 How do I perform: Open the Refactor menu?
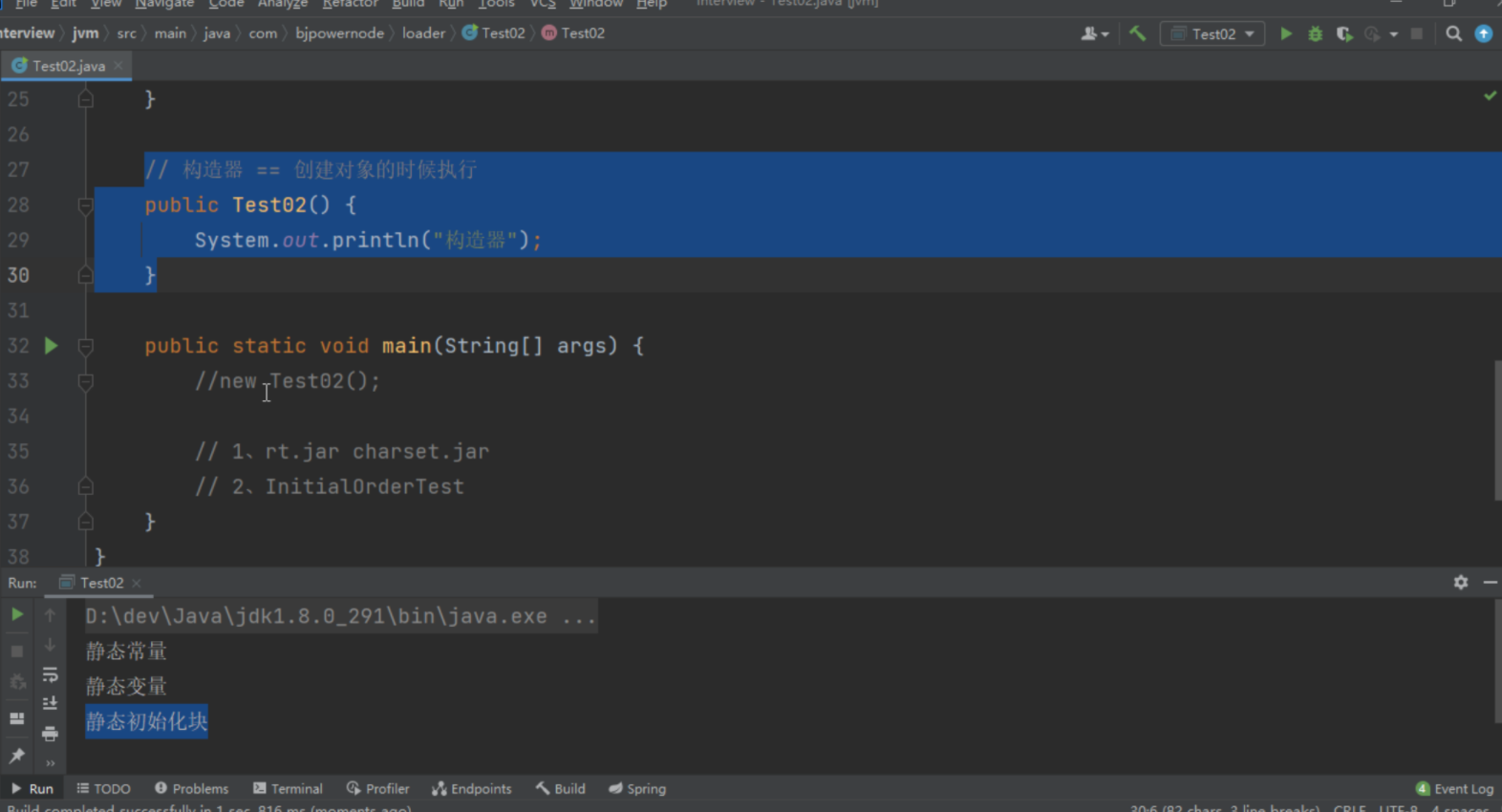[x=350, y=4]
